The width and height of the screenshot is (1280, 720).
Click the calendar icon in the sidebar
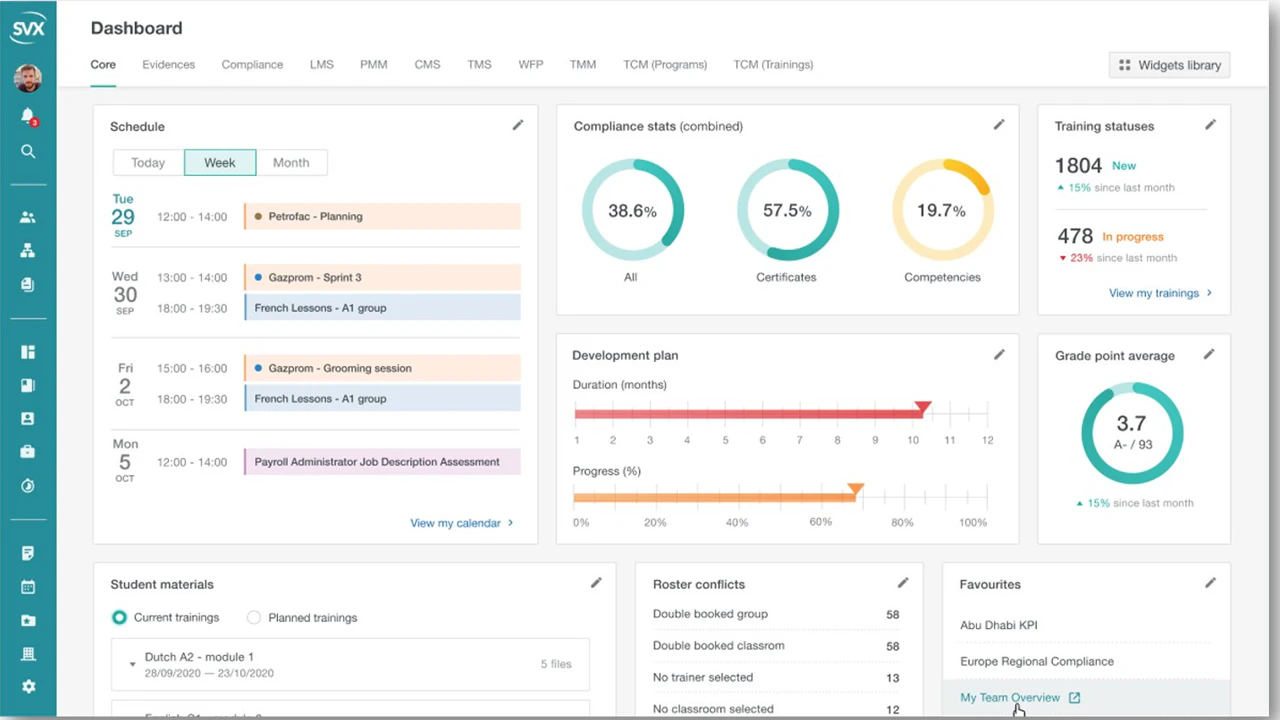28,587
